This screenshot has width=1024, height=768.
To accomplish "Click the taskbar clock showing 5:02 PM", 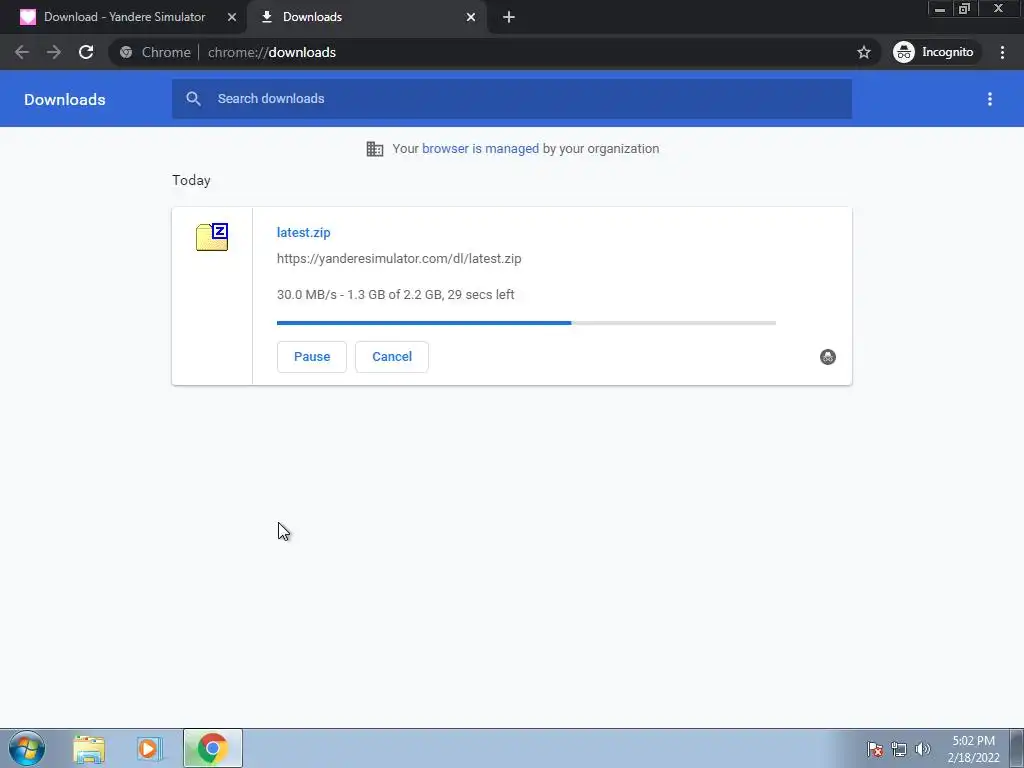I will pyautogui.click(x=973, y=749).
